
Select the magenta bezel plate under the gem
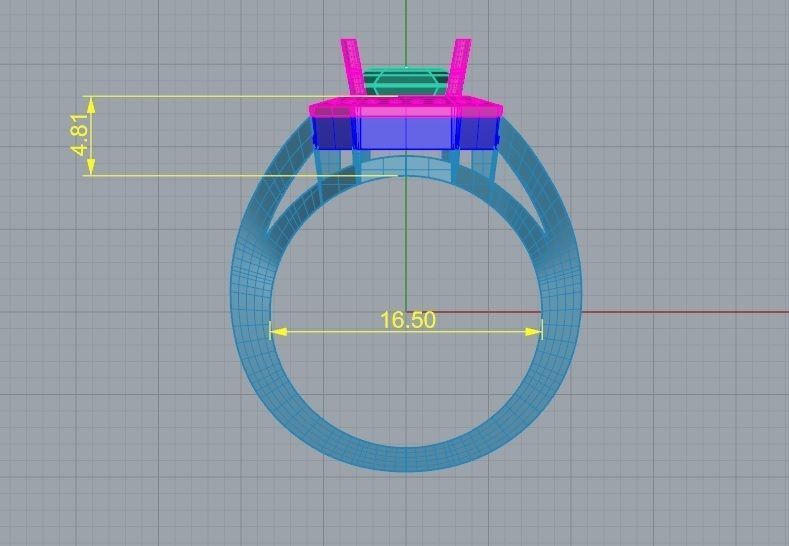406,107
